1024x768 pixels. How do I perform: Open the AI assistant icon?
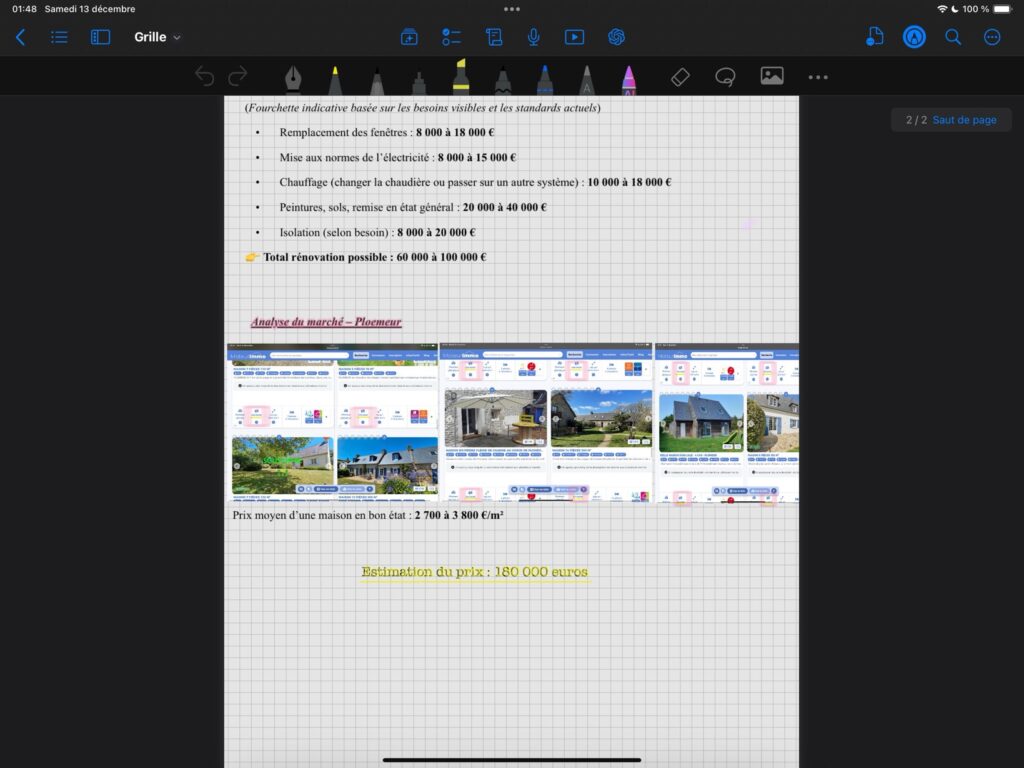tap(616, 37)
